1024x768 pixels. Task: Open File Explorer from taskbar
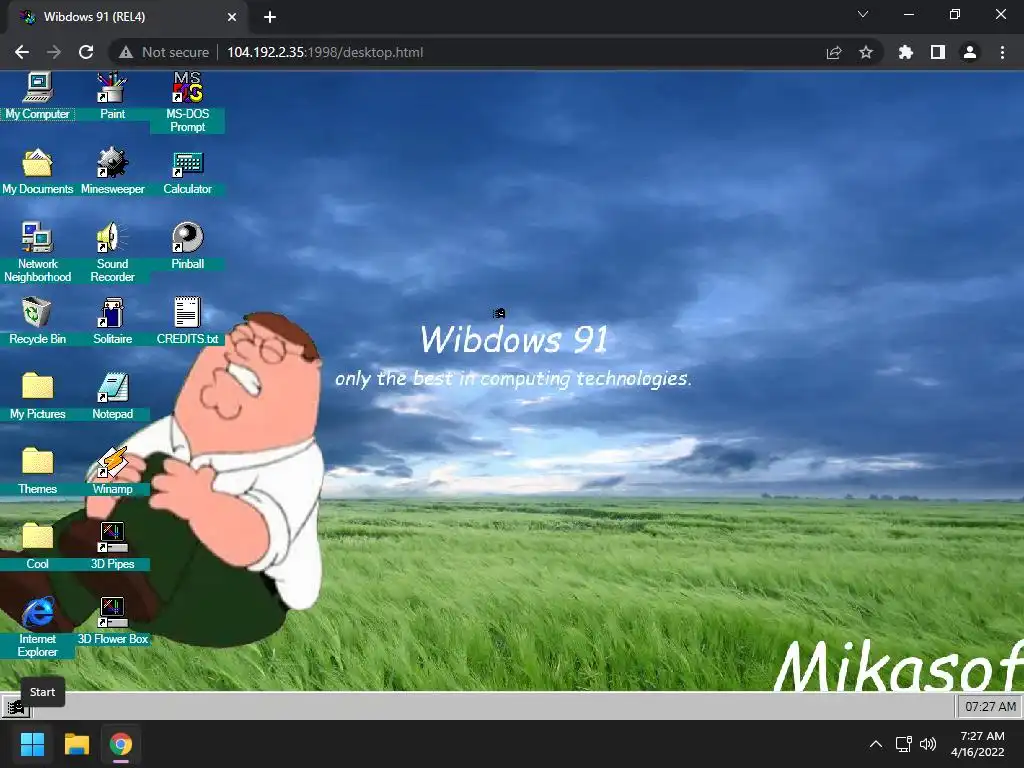76,744
